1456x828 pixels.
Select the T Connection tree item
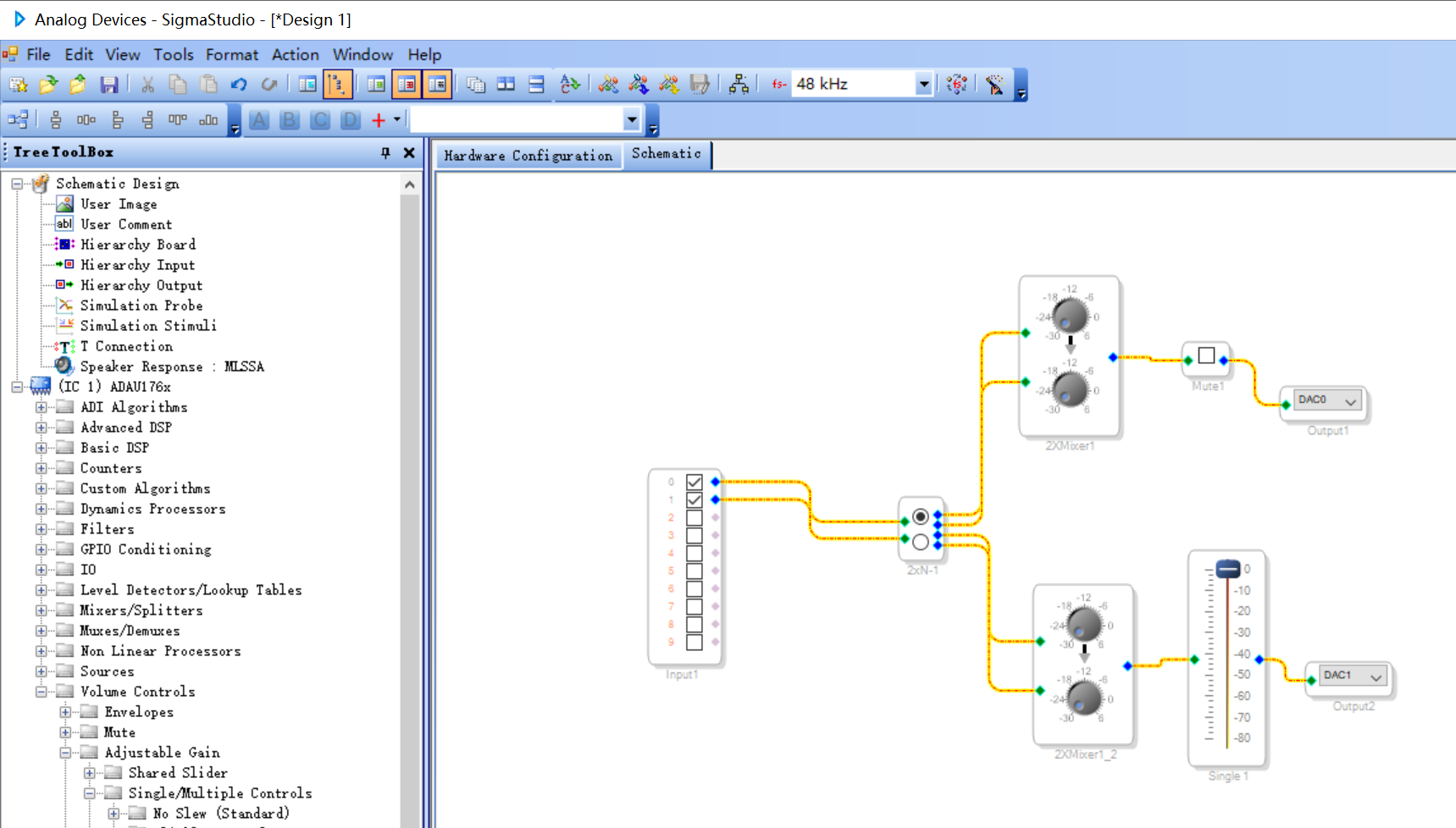126,346
